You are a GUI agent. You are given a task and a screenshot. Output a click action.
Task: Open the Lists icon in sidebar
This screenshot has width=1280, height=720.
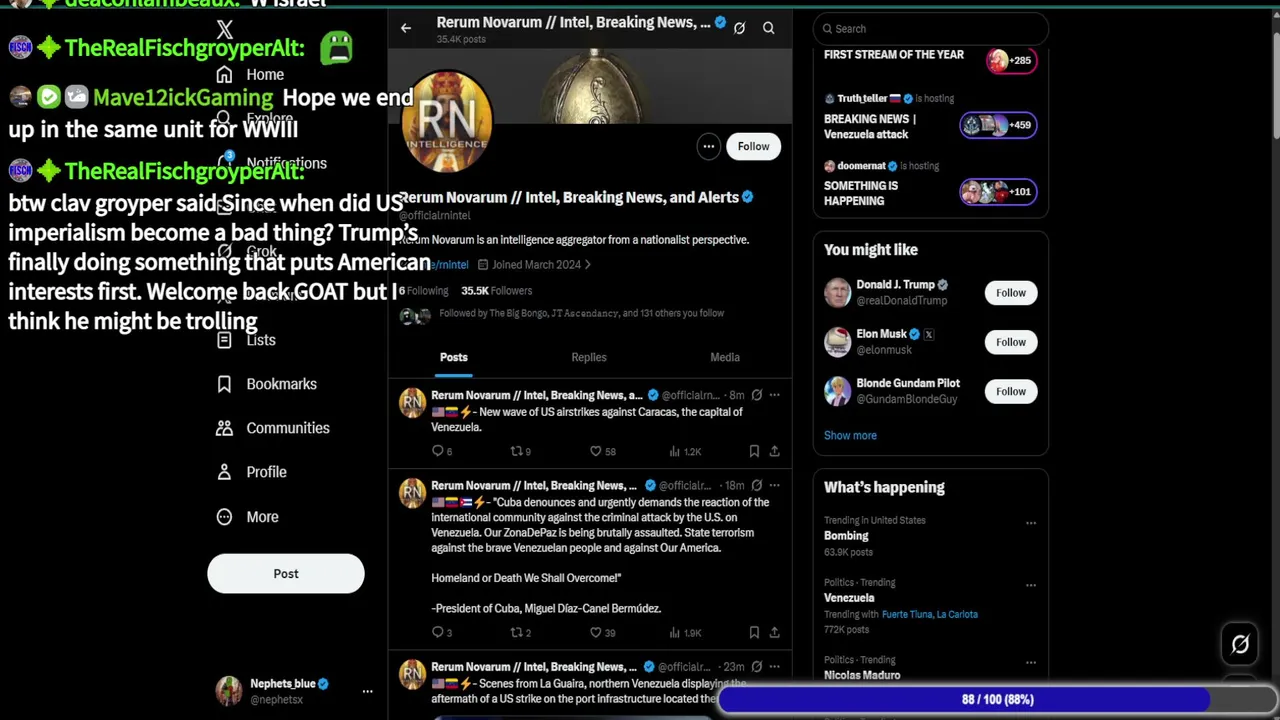[224, 340]
